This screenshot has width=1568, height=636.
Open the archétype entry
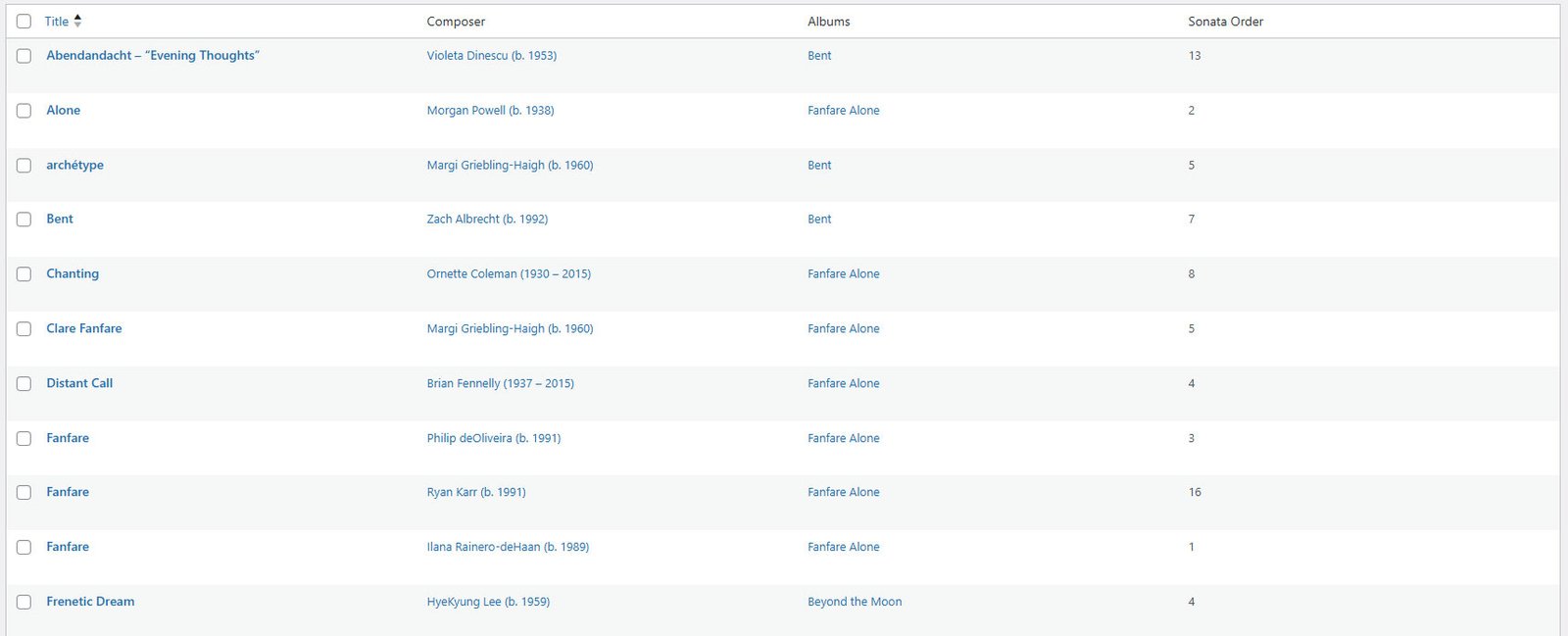pos(74,166)
